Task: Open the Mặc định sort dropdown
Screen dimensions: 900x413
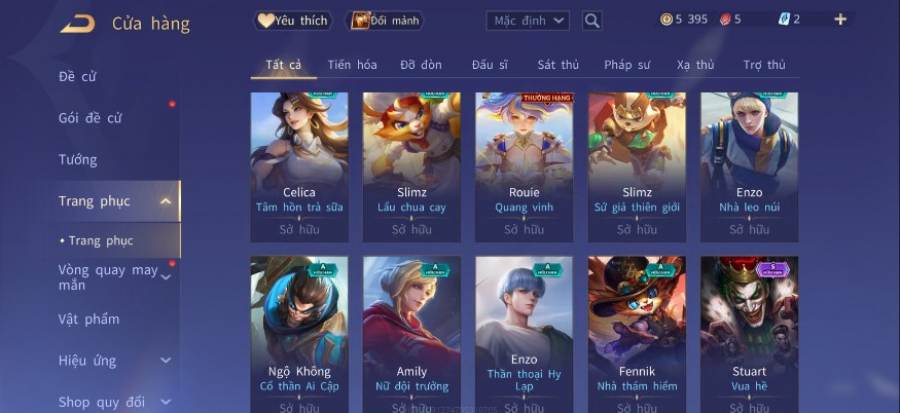Action: pos(527,21)
